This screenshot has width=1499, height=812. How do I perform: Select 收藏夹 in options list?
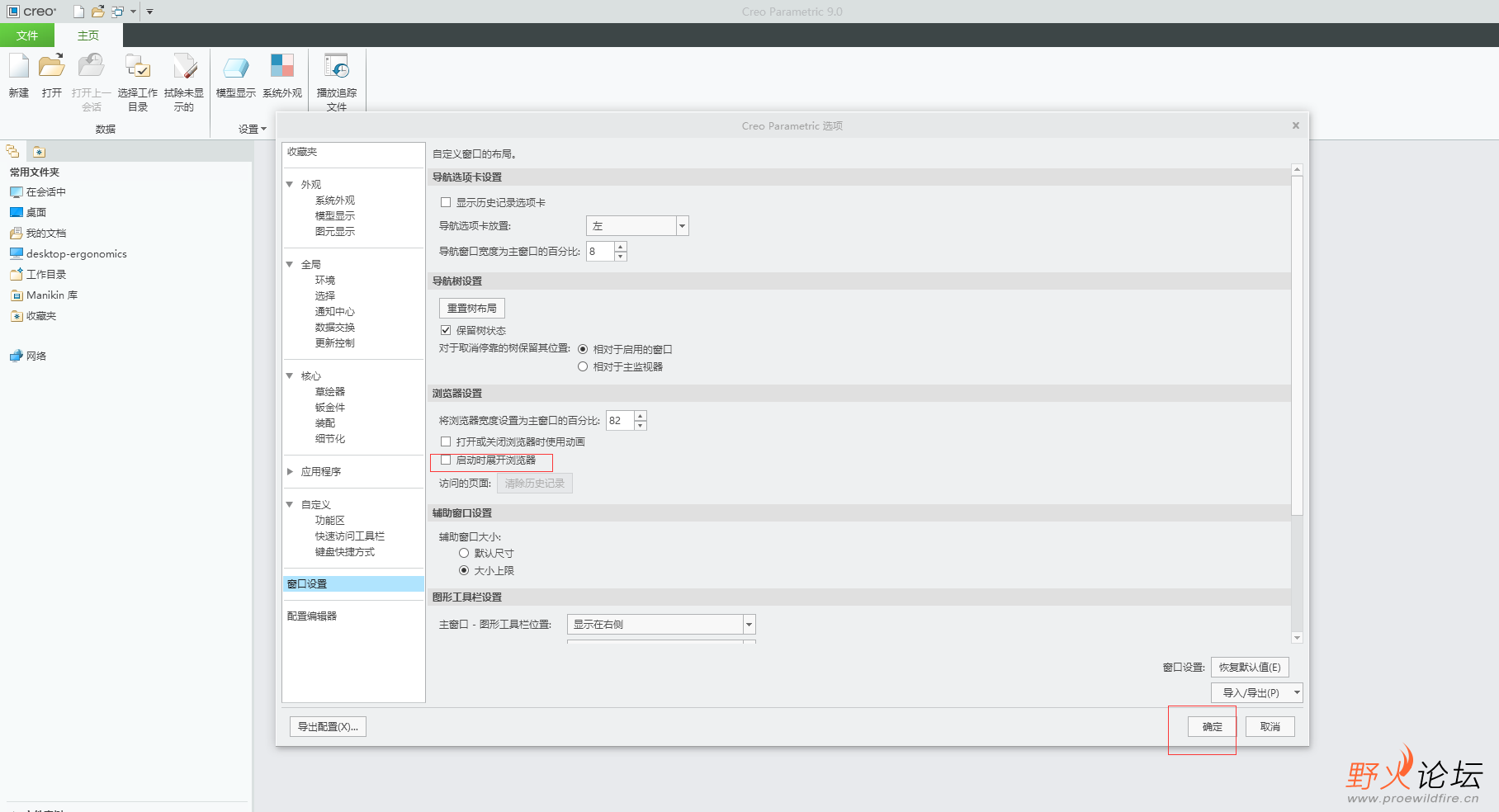(x=302, y=152)
